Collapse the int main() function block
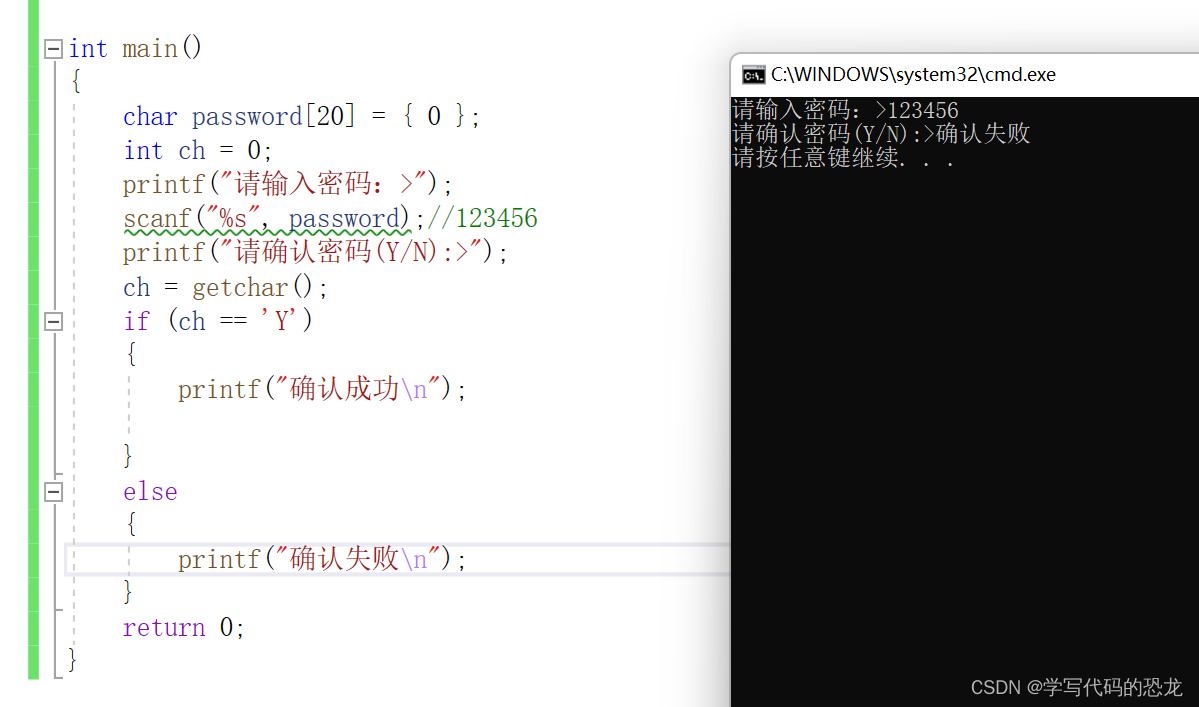 tap(53, 49)
